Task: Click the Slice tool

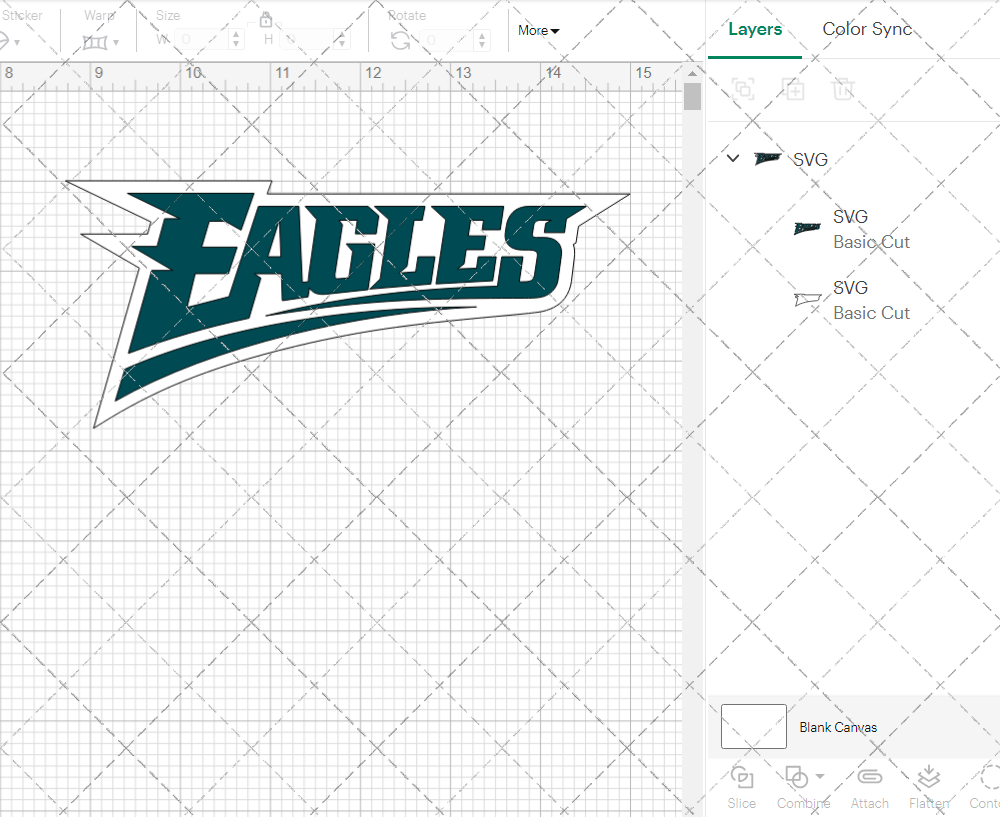Action: [742, 788]
